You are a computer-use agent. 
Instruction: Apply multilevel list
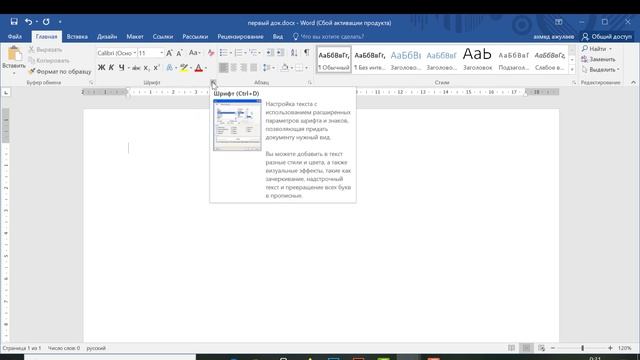[x=253, y=53]
